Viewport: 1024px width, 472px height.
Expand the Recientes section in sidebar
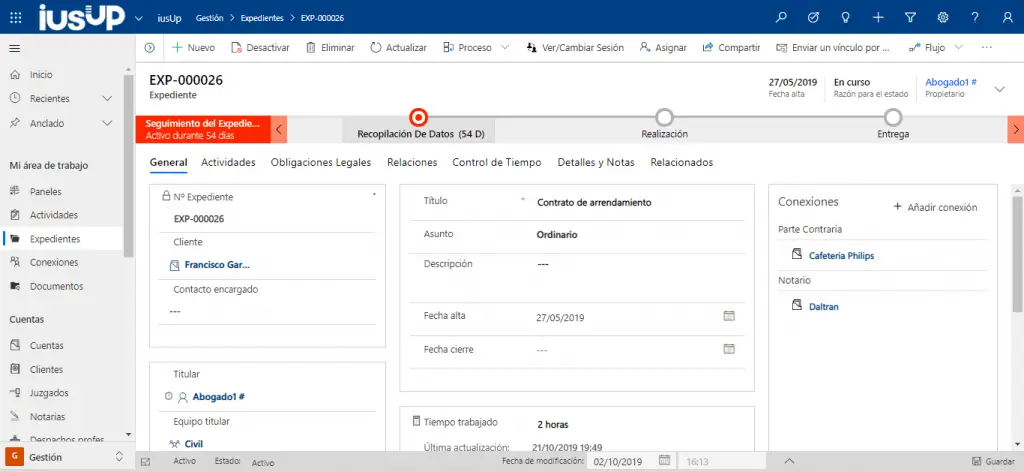pos(107,98)
